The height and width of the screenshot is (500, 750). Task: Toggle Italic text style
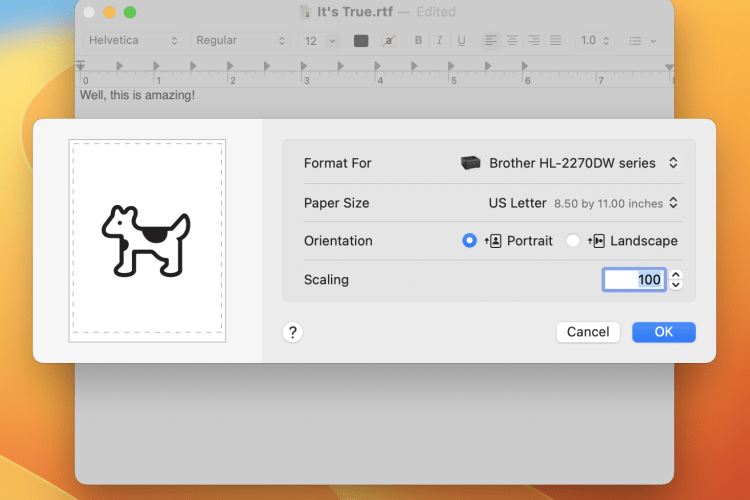[x=440, y=41]
